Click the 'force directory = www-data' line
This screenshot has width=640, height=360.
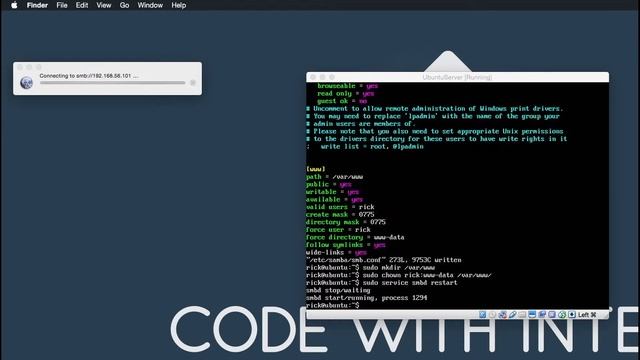pyautogui.click(x=355, y=238)
